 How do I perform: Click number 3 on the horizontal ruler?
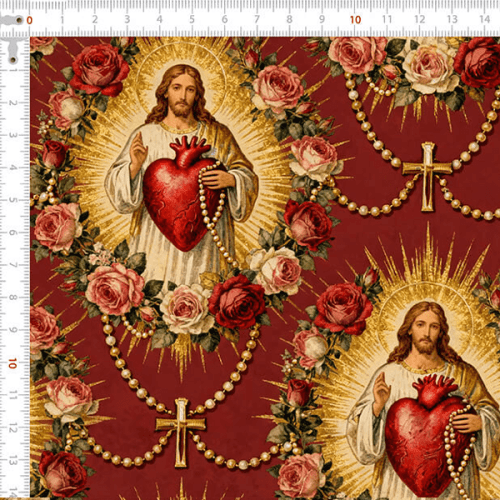[x=127, y=19]
